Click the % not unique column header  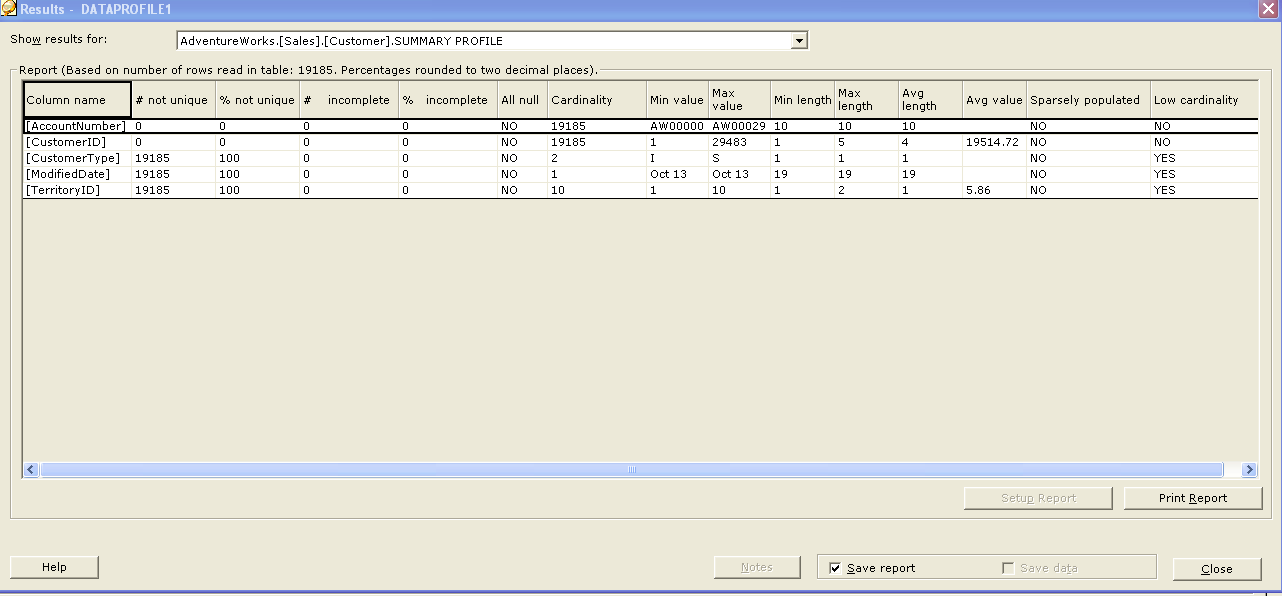point(257,100)
